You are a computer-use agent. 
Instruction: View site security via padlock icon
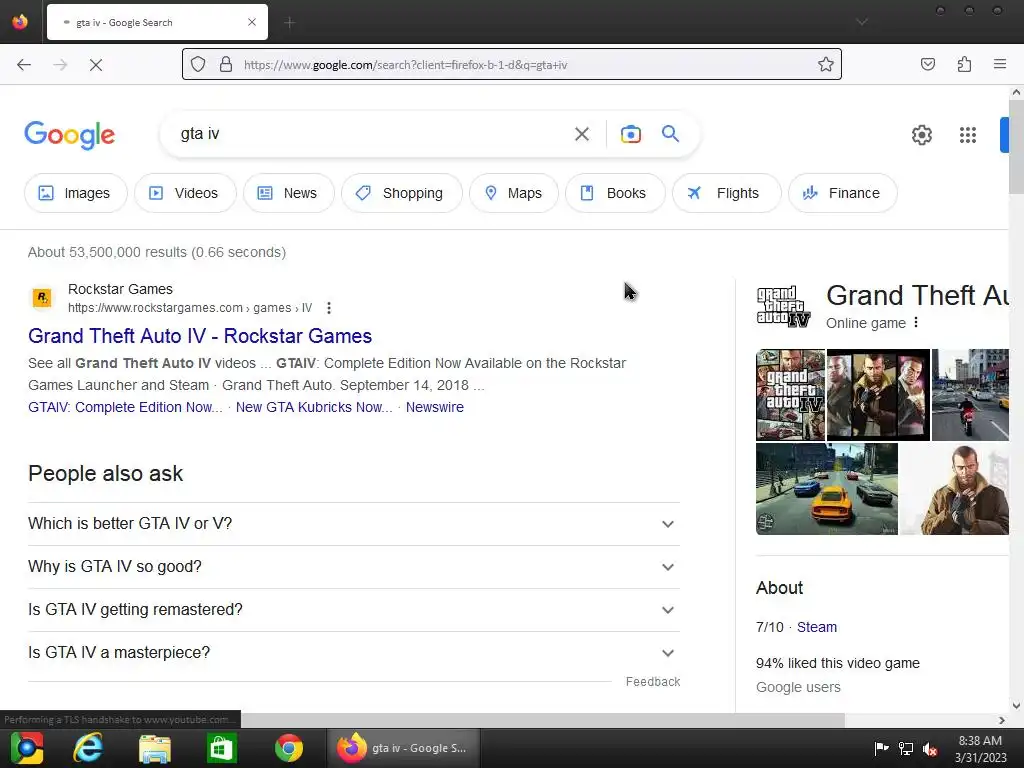(226, 64)
